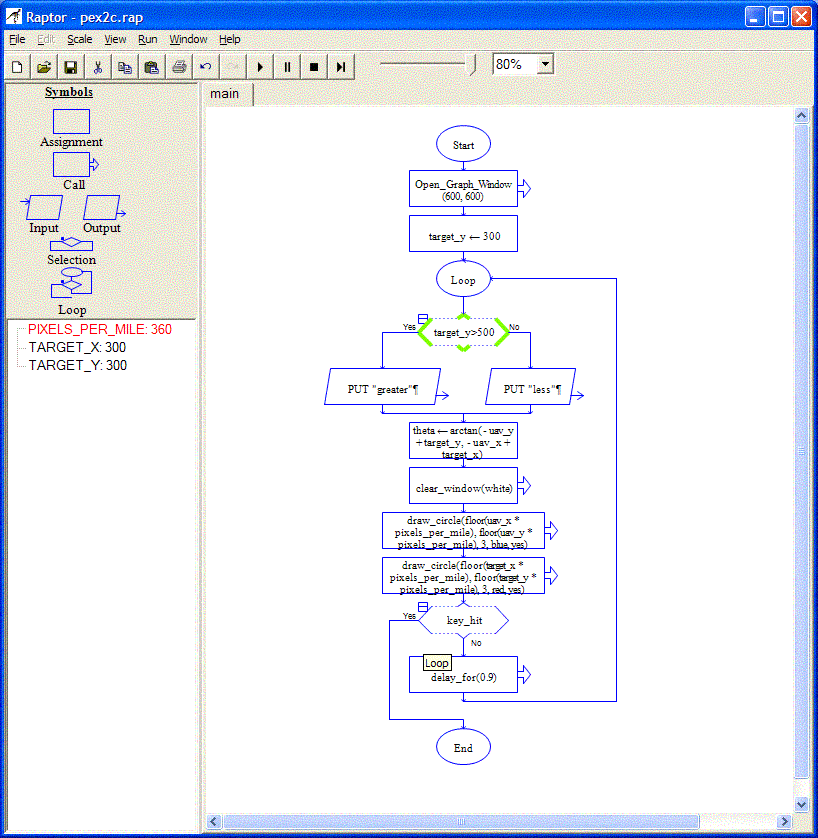Viewport: 818px width, 838px height.
Task: Click the Symbols panel heading
Action: (x=68, y=92)
